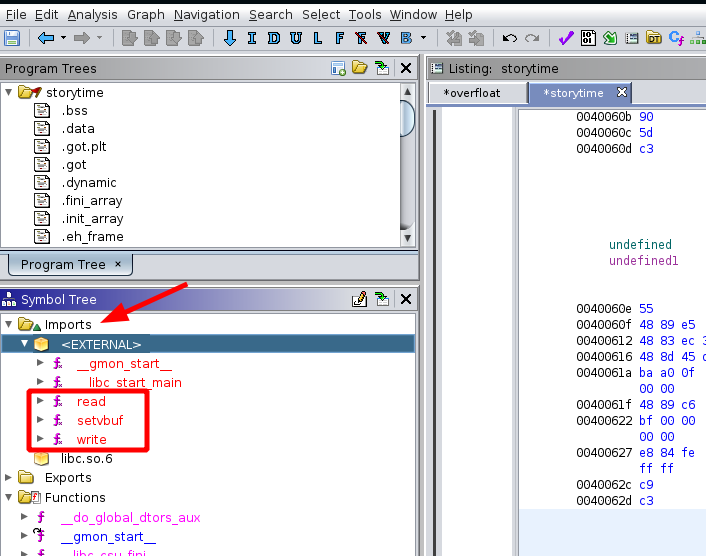Close the storytime listing tab
Image resolution: width=706 pixels, height=556 pixels.
621,93
